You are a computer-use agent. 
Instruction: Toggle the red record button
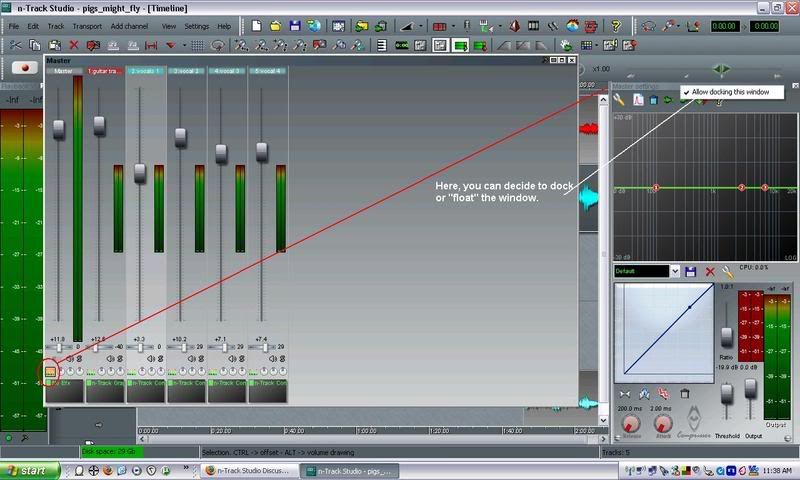[x=24, y=68]
